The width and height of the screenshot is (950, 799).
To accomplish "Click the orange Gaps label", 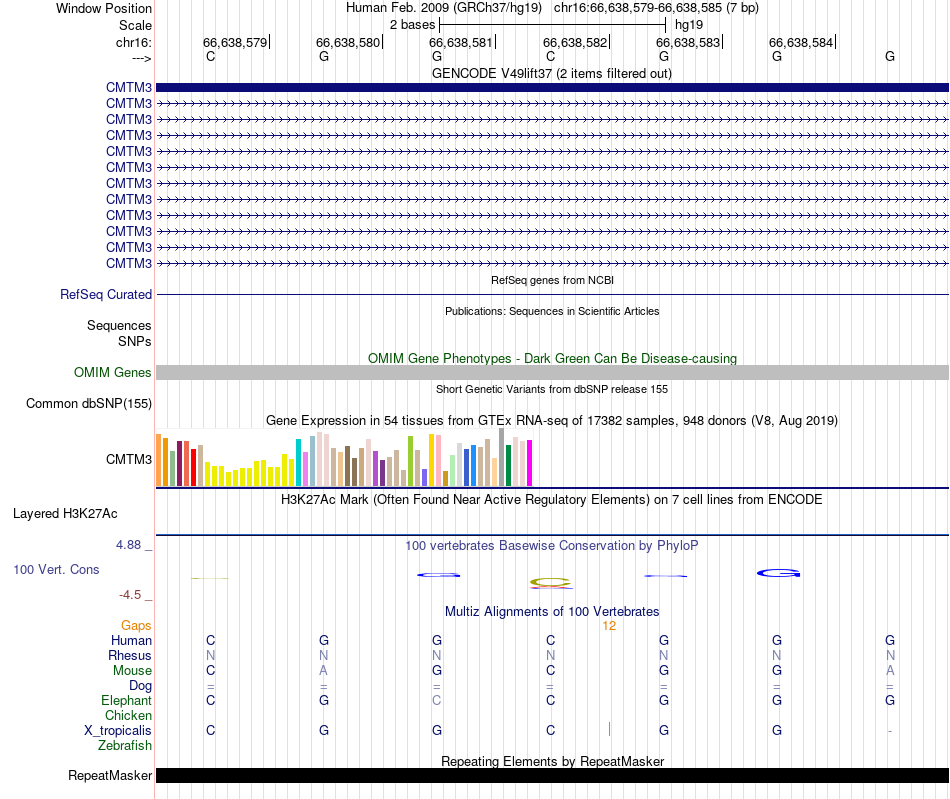I will pyautogui.click(x=136, y=625).
